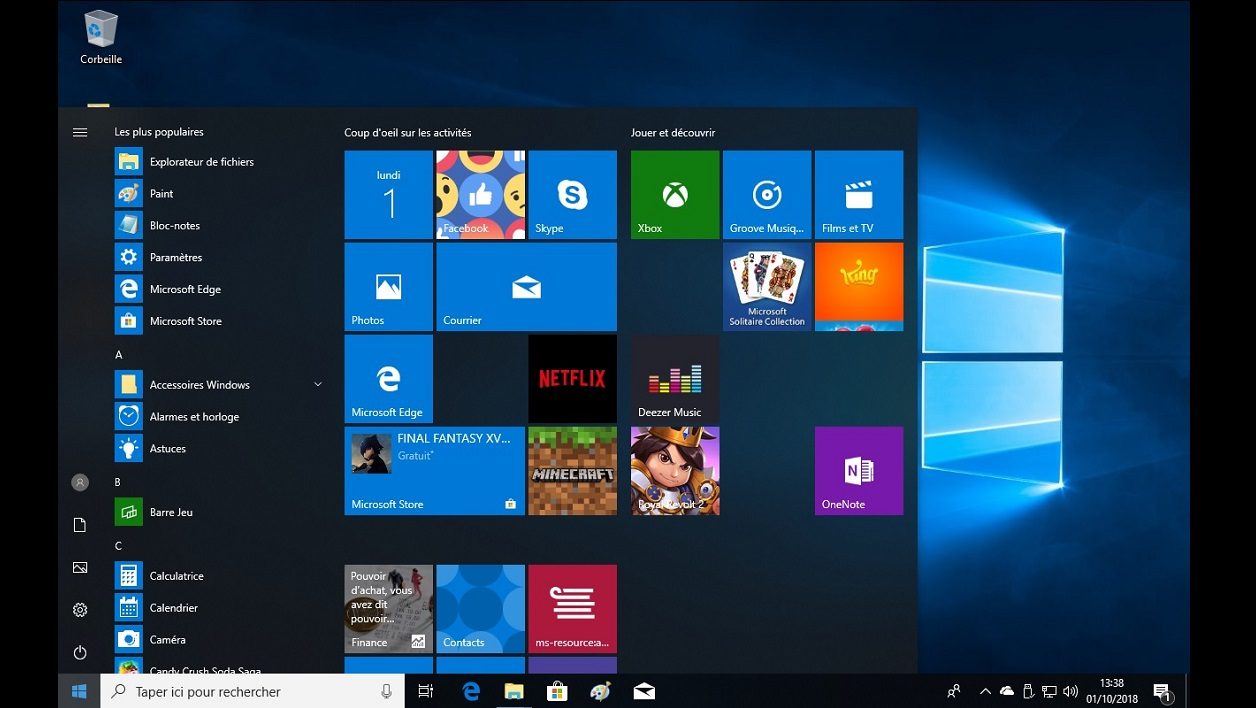Screen dimensions: 1256x708
Task: Open Bloc-notes in the Start menu list
Action: [x=220, y=226]
